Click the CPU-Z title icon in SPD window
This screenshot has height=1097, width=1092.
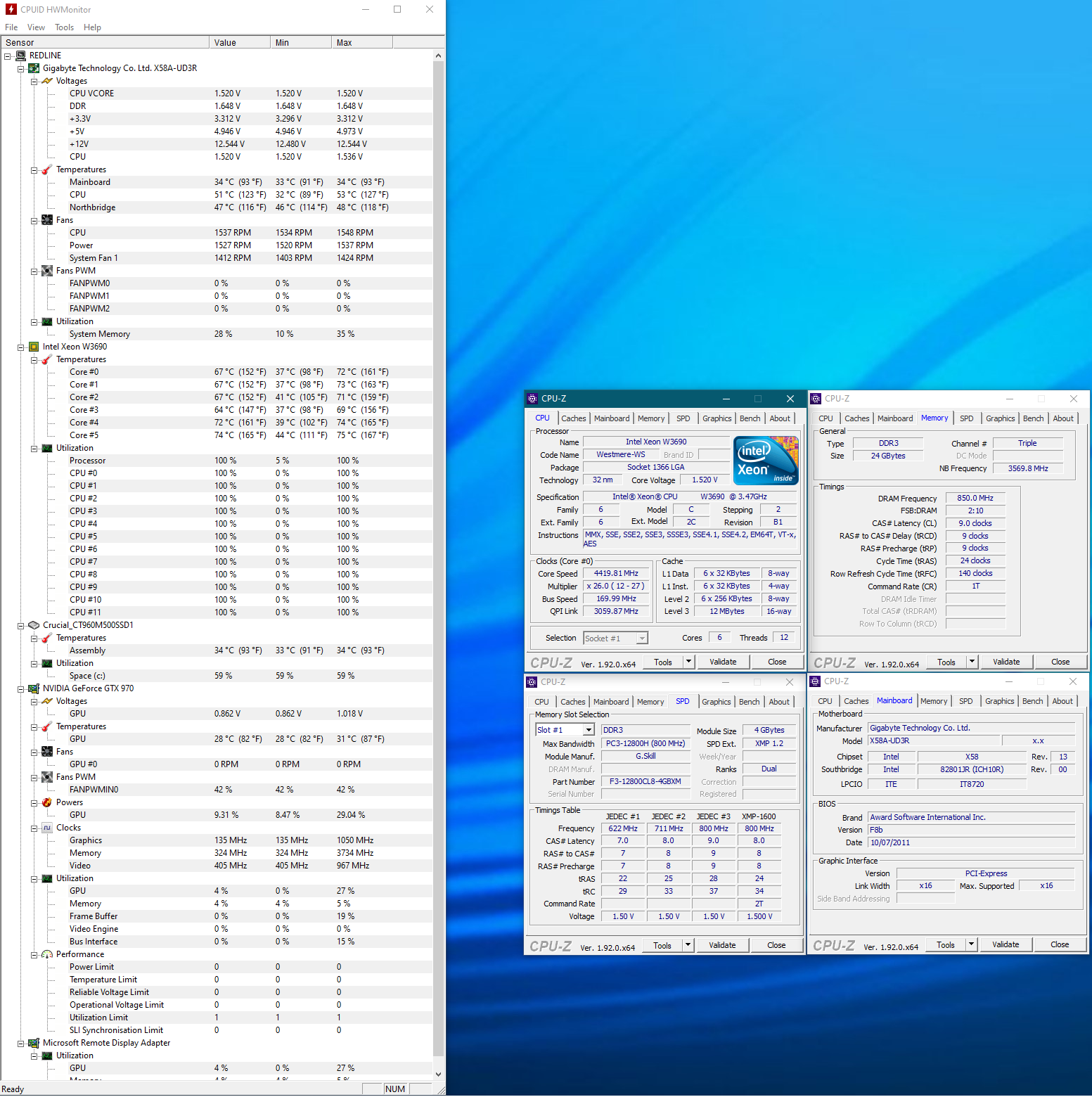[x=532, y=682]
